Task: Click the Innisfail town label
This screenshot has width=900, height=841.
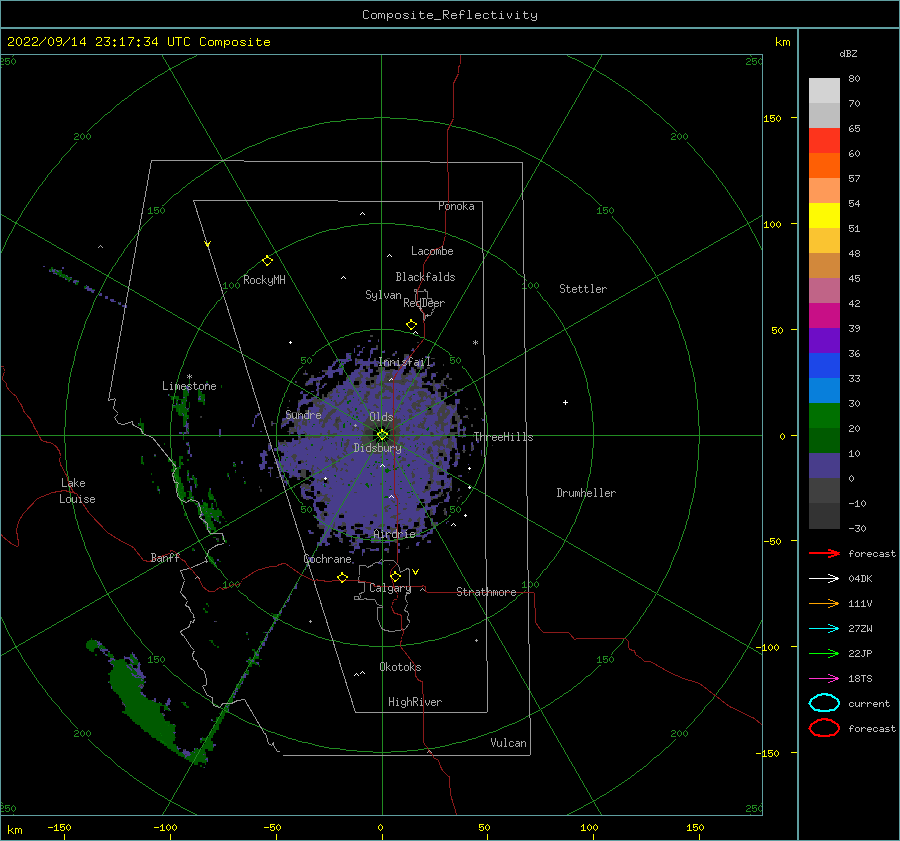Action: [404, 362]
